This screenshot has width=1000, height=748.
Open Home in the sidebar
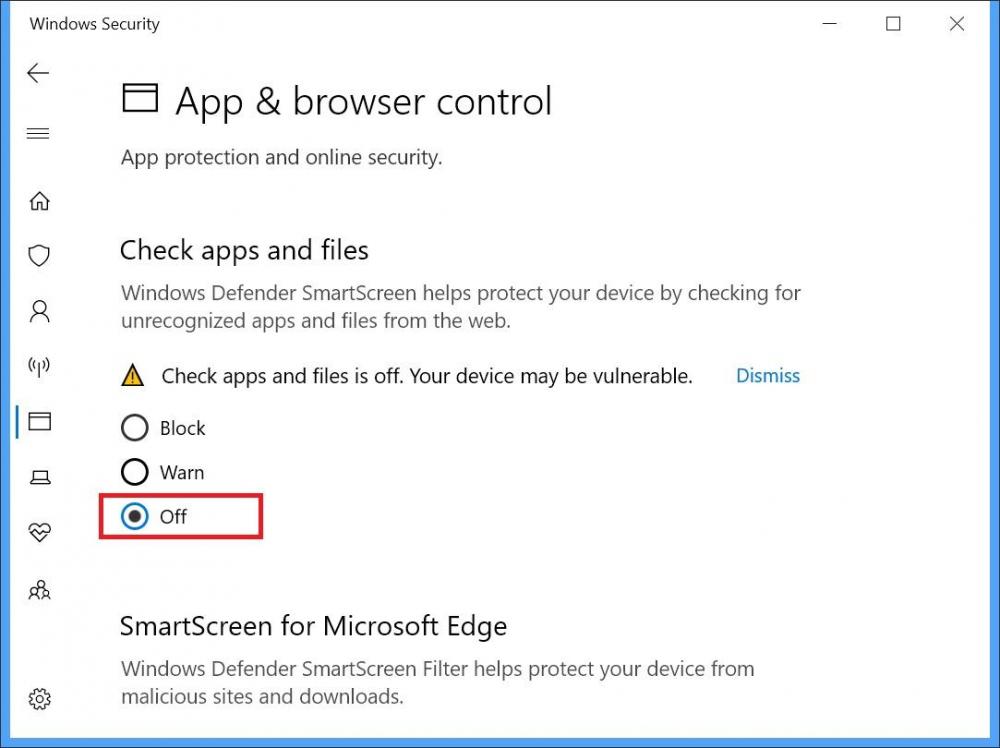(x=40, y=201)
